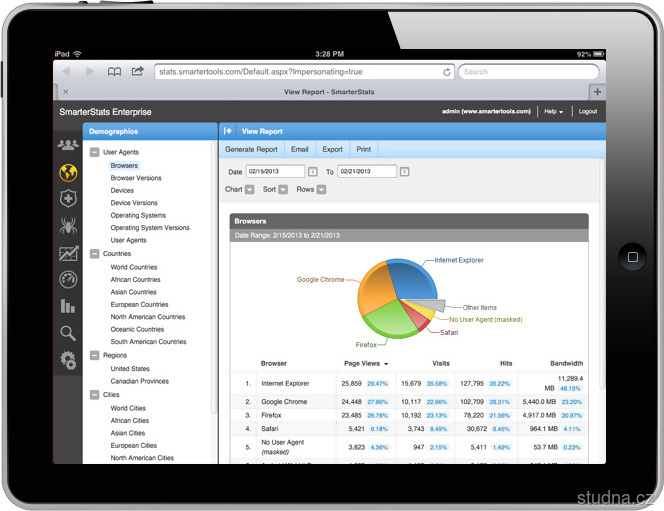
Task: Collapse the Regions tree group
Action: pos(94,355)
